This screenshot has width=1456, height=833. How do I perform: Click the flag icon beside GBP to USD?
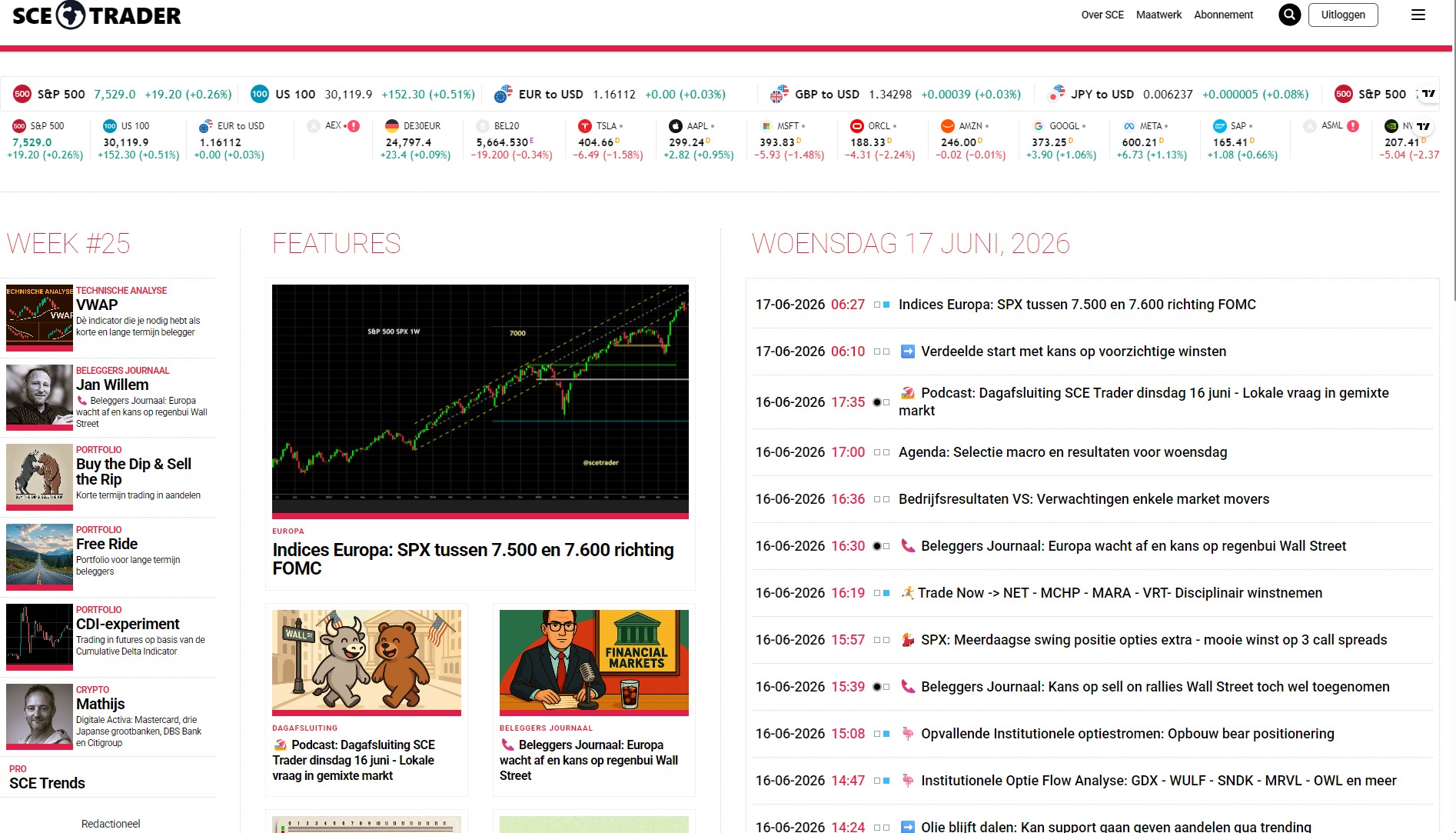[x=780, y=94]
